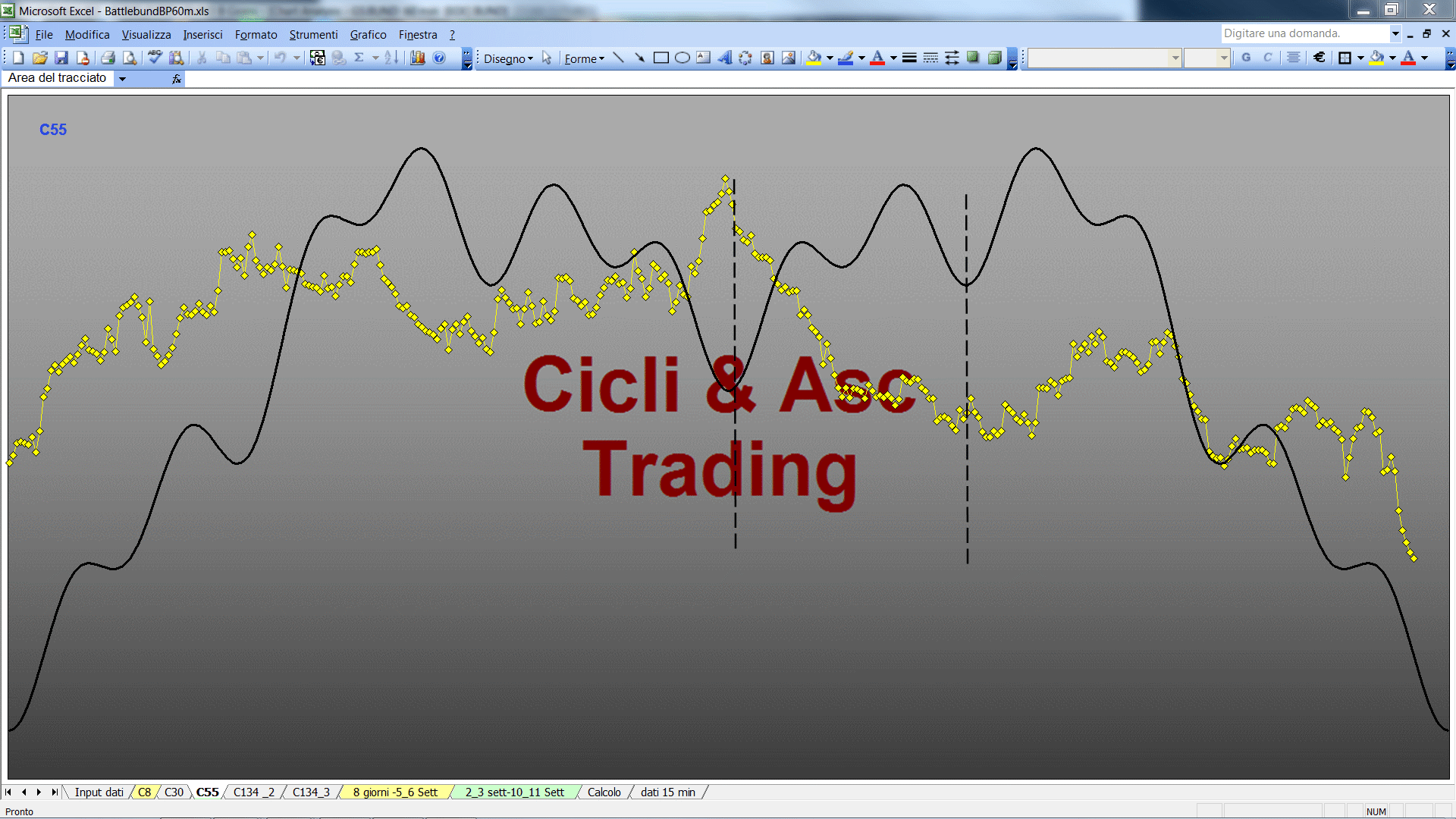1456x819 pixels.
Task: Expand the help question box dropdown
Action: tap(1395, 33)
